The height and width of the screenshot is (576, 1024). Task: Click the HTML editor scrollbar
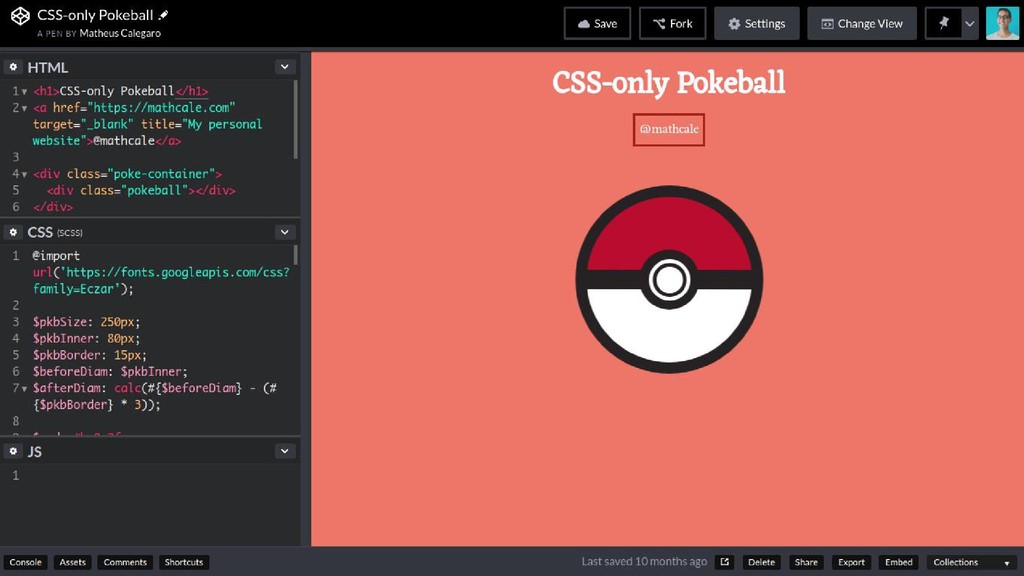296,120
